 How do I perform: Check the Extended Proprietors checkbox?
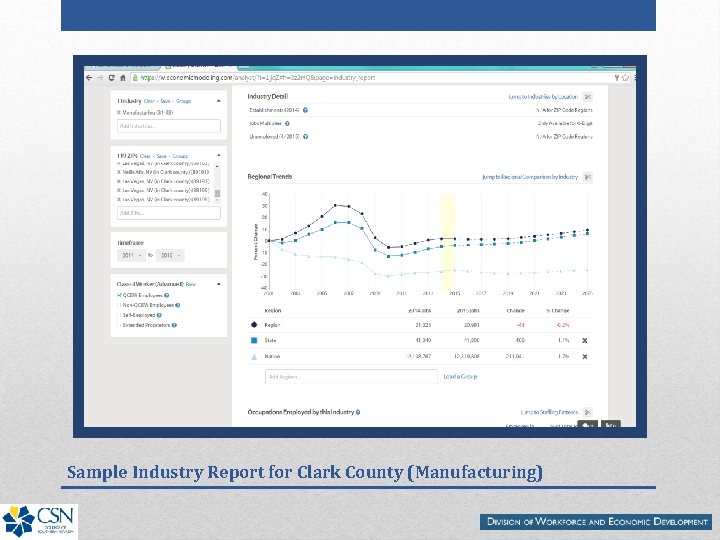[x=119, y=325]
